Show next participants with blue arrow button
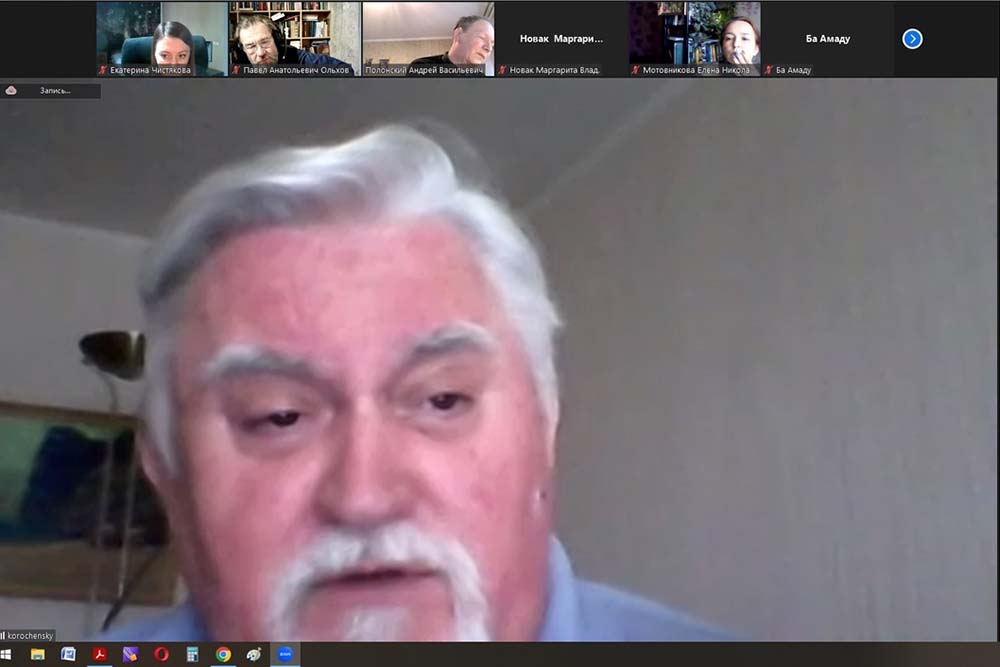The width and height of the screenshot is (1000, 667). coord(912,39)
